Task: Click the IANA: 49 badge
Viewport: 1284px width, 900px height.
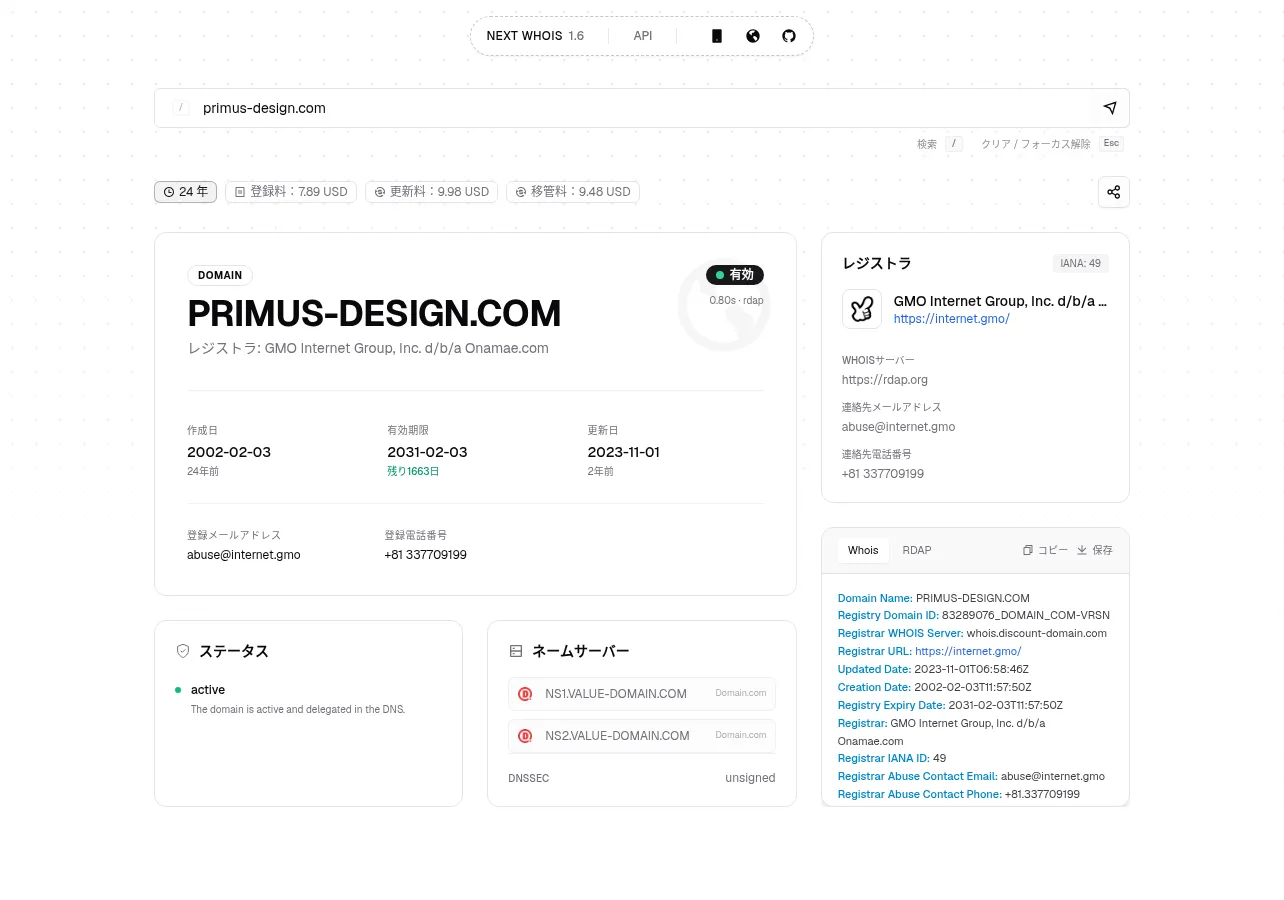Action: pyautogui.click(x=1081, y=263)
